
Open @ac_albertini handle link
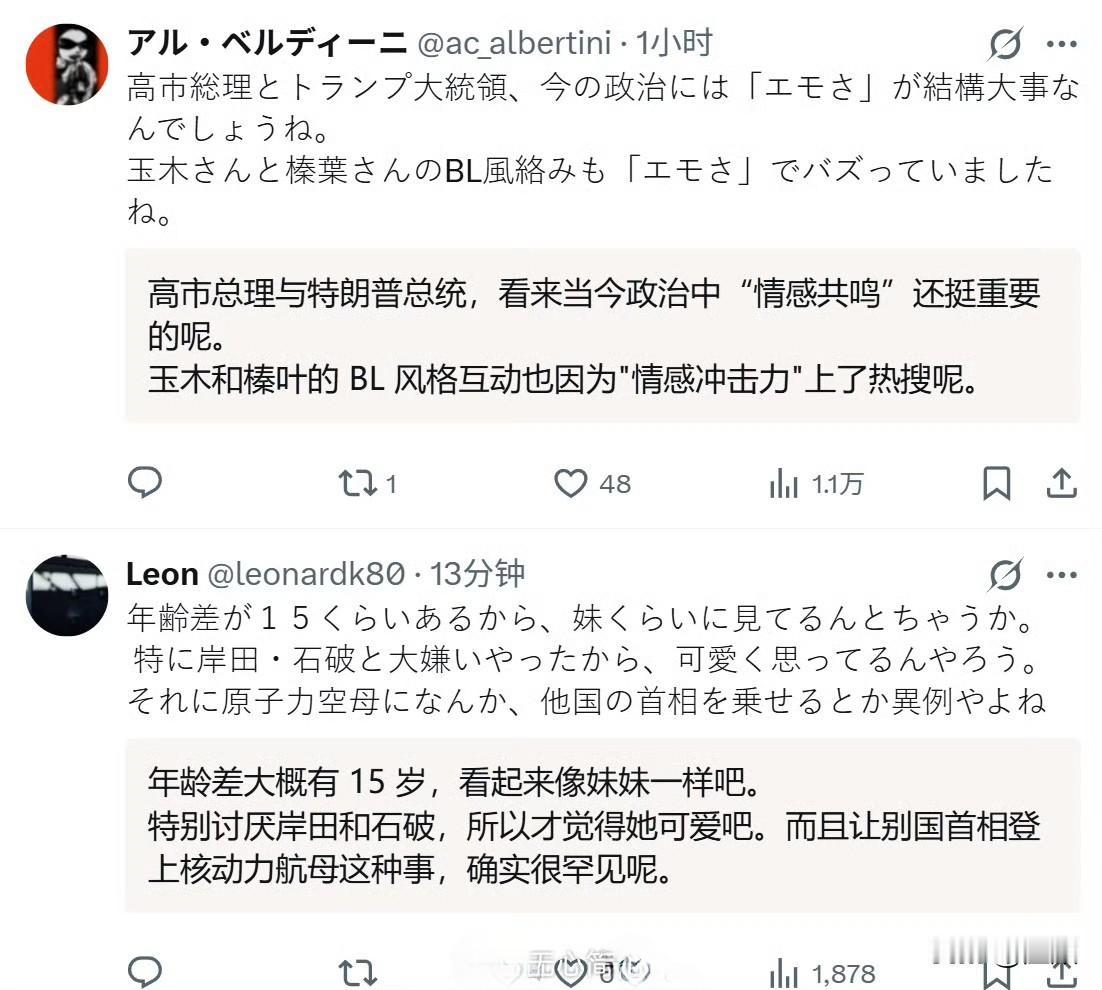click(514, 44)
